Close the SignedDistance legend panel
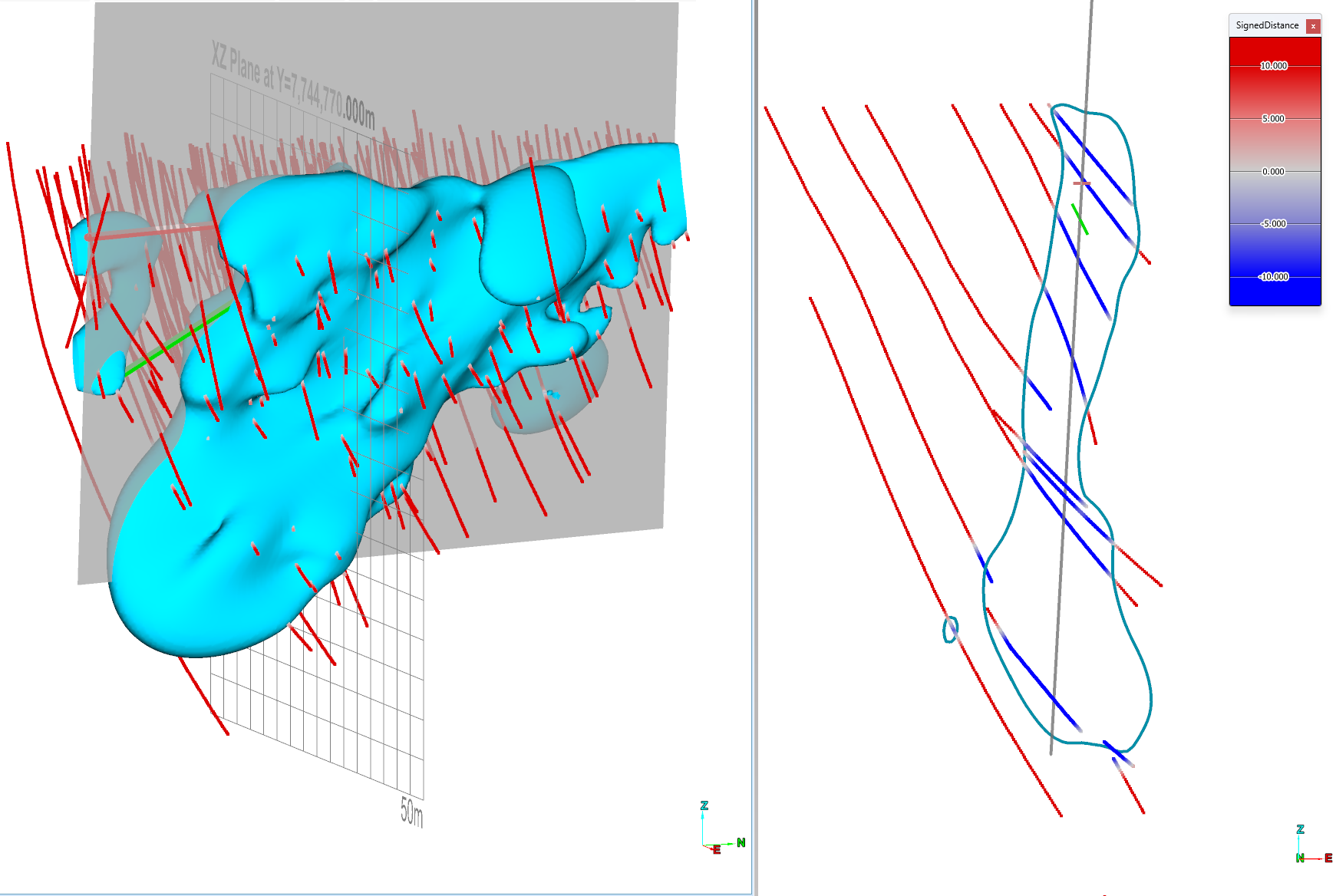1336x896 pixels. (x=1314, y=25)
